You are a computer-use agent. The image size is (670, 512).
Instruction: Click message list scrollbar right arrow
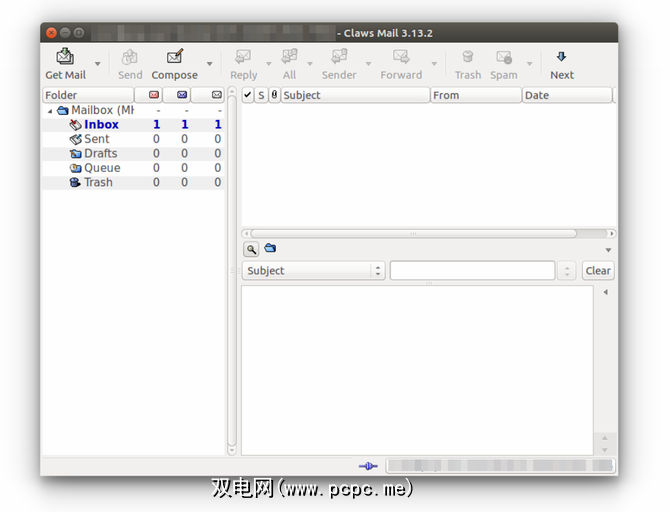(x=612, y=233)
